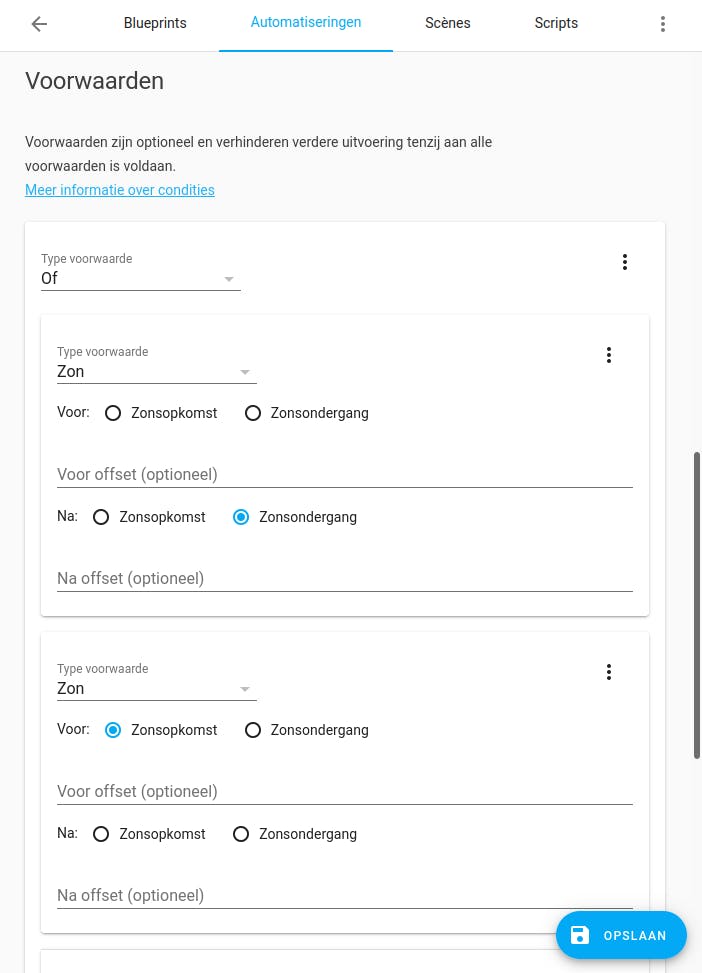Expand second 'Zon' condition type dropdown
The width and height of the screenshot is (702, 973).
(156, 689)
